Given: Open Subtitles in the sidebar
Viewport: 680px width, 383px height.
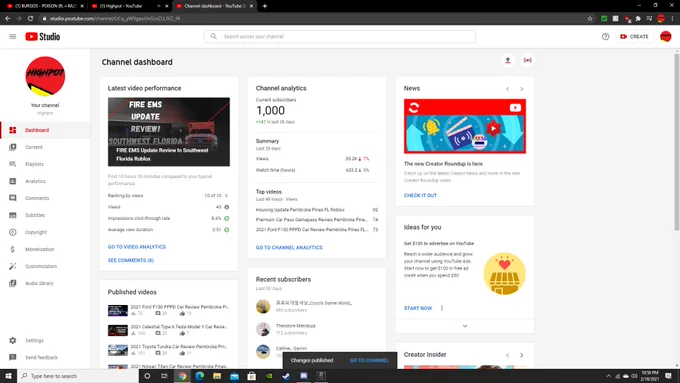Looking at the screenshot, I should [45, 215].
